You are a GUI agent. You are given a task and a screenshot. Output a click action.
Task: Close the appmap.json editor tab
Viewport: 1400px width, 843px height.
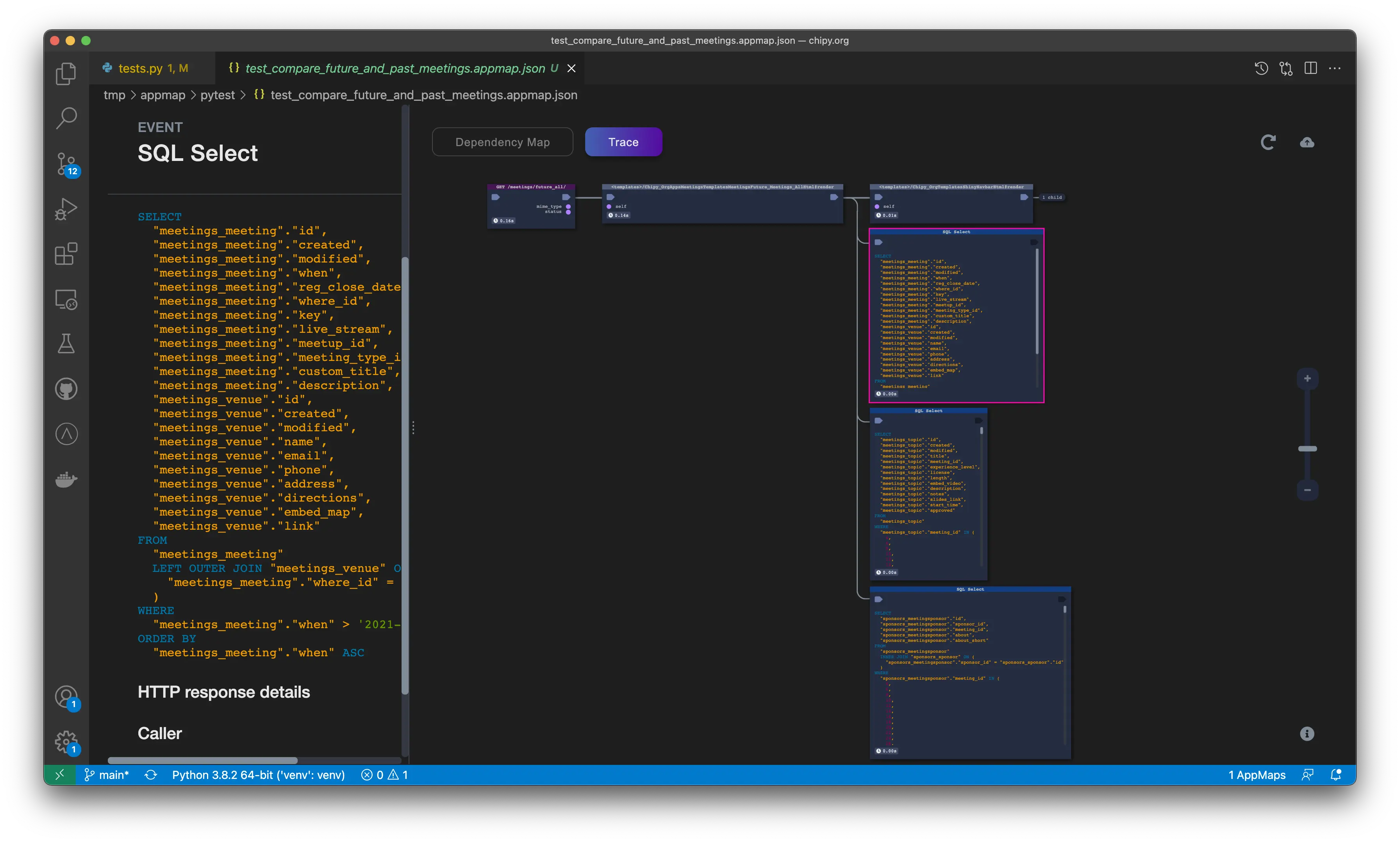[571, 69]
